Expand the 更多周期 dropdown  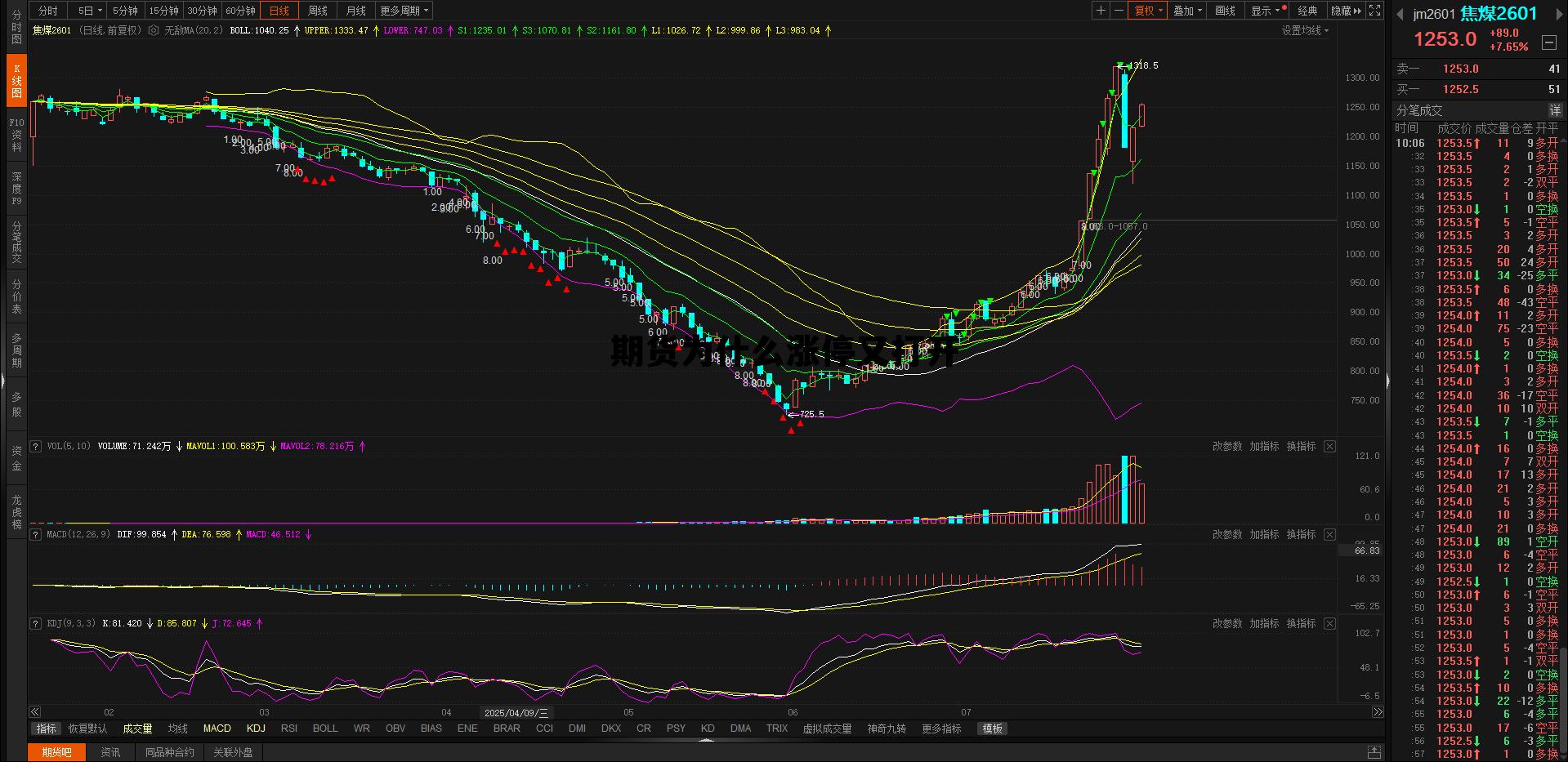404,11
